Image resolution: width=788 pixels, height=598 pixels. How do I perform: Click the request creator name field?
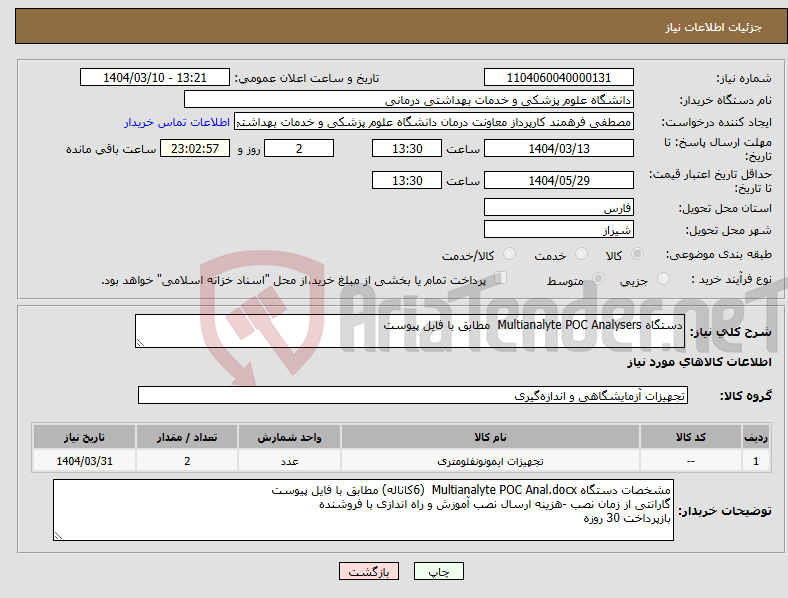(434, 121)
